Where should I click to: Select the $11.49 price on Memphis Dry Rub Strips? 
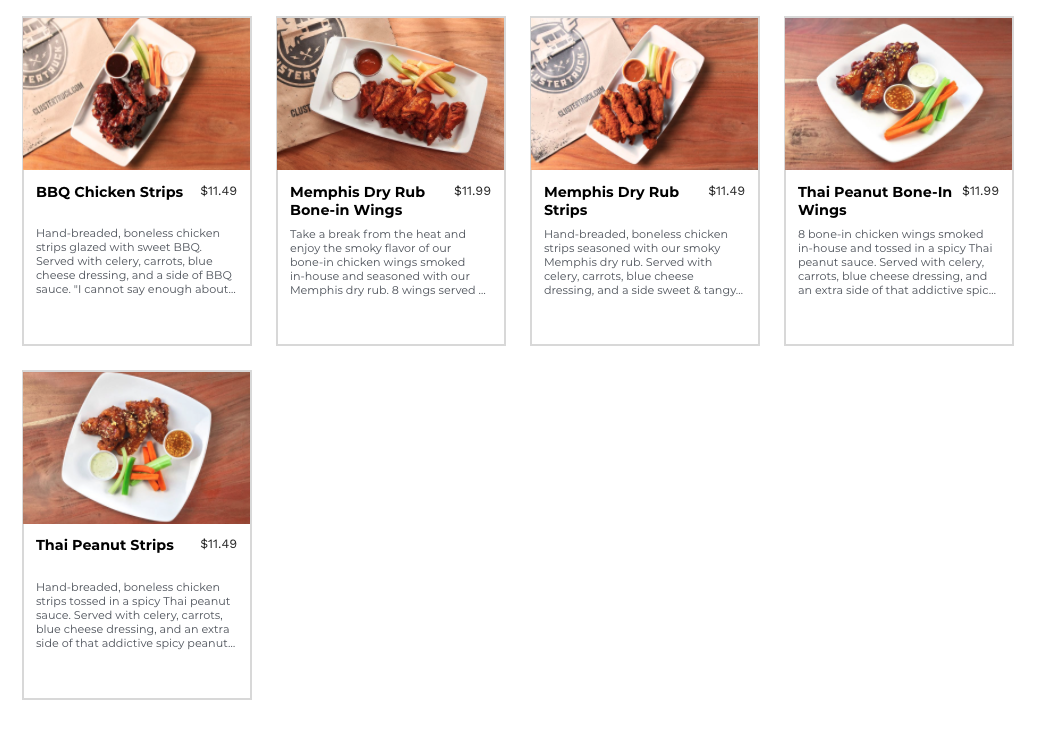click(x=726, y=191)
